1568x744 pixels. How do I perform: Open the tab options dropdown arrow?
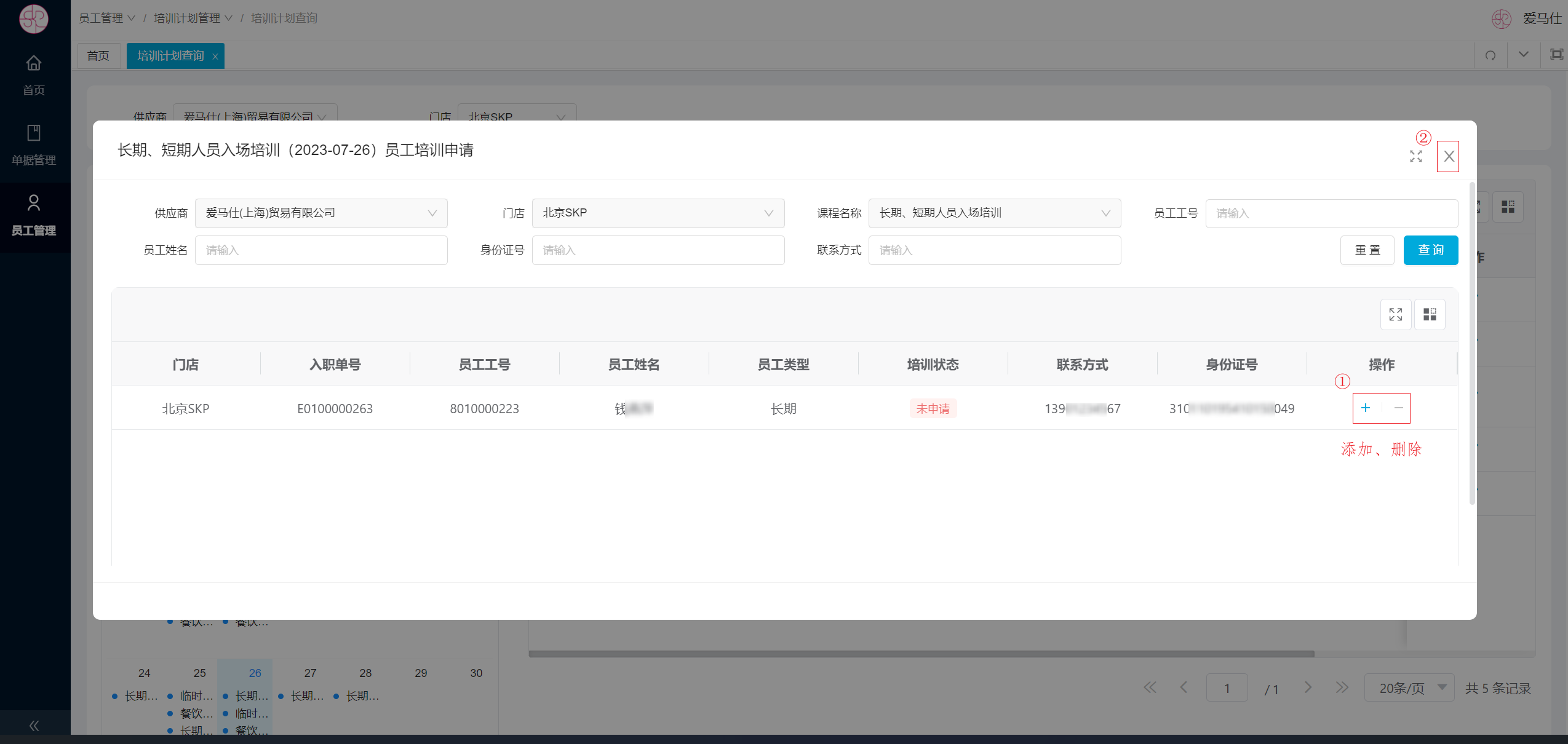point(1523,55)
